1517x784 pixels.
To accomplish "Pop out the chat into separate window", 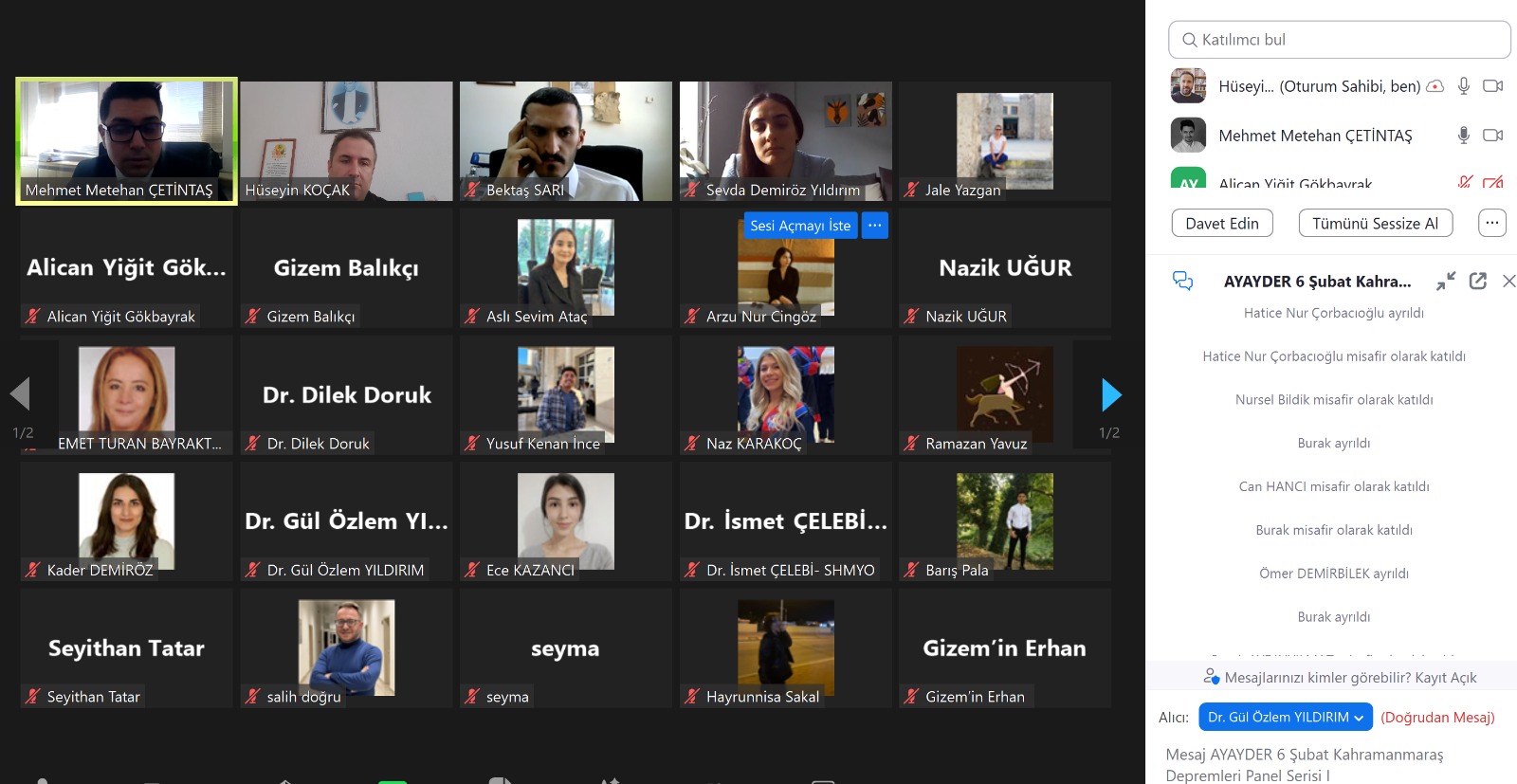I will [x=1477, y=281].
